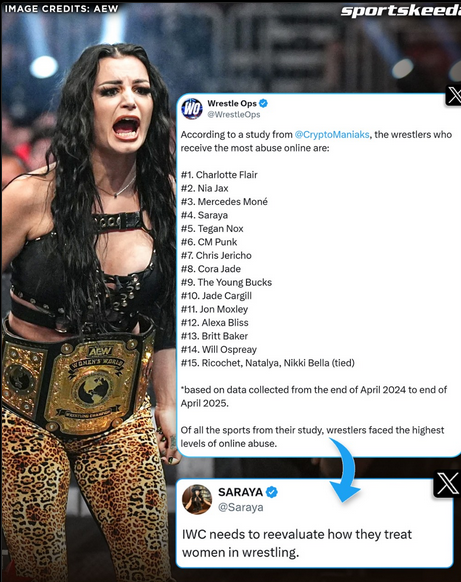Click the X logo on Saraya tweet
Screen dimensions: 461x582
[x=447, y=484]
